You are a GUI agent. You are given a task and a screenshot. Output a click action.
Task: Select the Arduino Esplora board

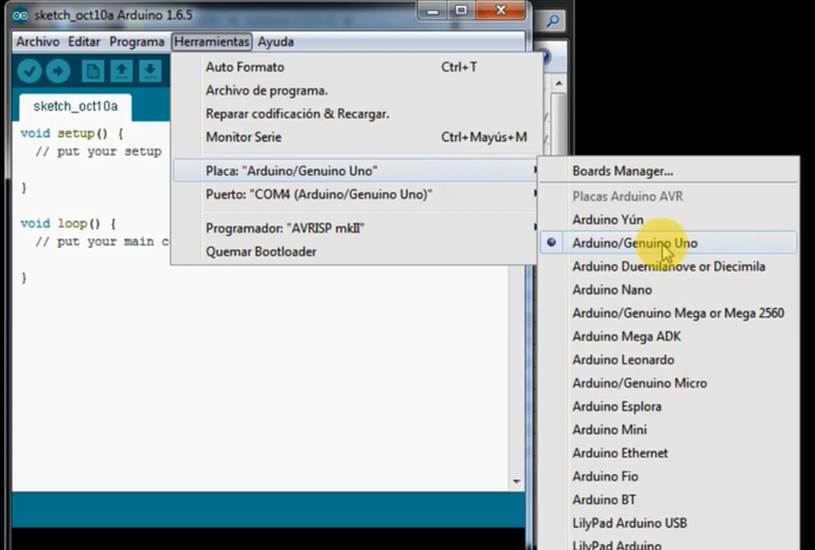tap(668, 407)
